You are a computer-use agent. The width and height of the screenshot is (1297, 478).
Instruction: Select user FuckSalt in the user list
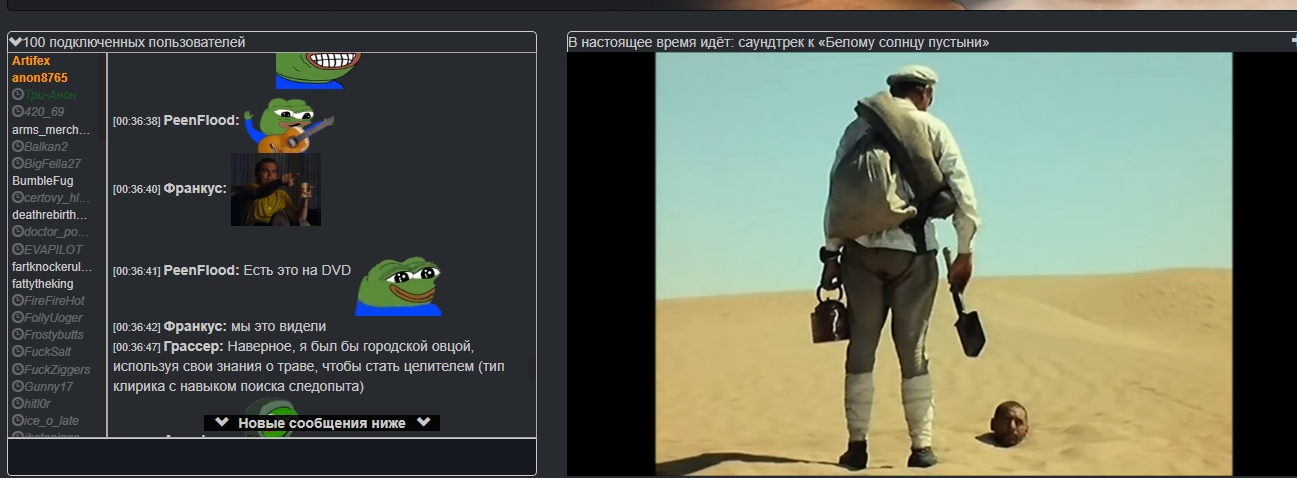coord(48,352)
